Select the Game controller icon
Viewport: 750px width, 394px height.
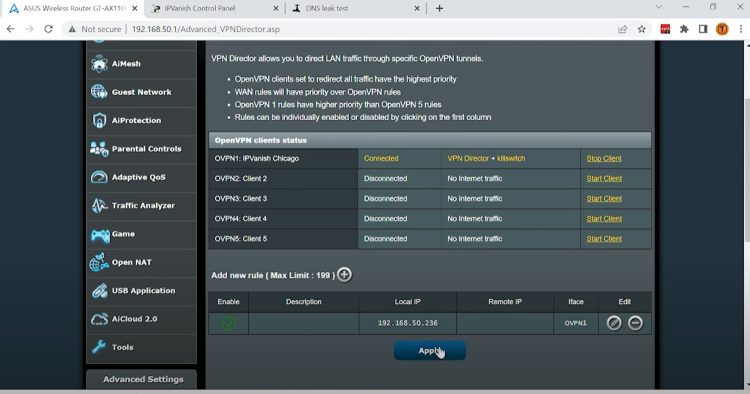click(x=100, y=234)
